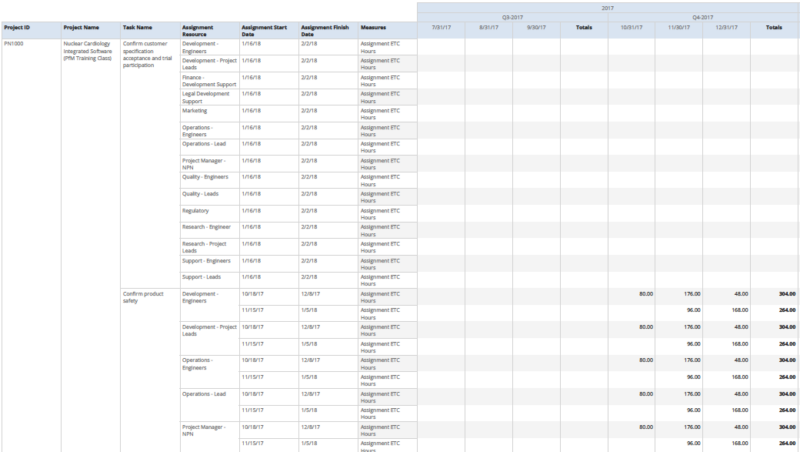The height and width of the screenshot is (452, 800).
Task: Click the Totals header under Q3-2017
Action: [x=584, y=31]
